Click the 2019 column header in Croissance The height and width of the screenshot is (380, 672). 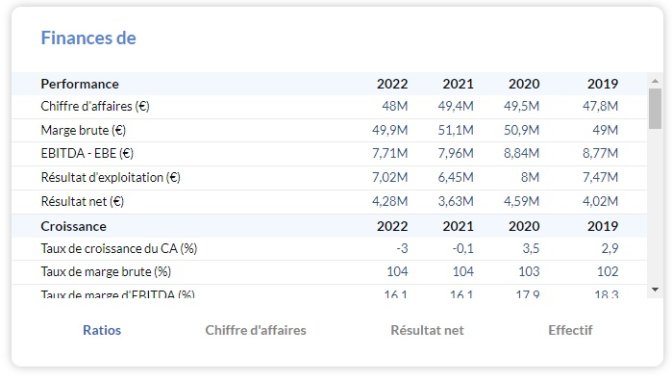click(603, 226)
